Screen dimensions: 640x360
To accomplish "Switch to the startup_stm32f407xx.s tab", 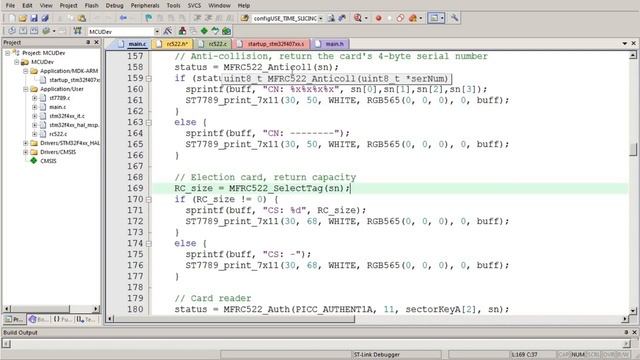I will click(271, 44).
